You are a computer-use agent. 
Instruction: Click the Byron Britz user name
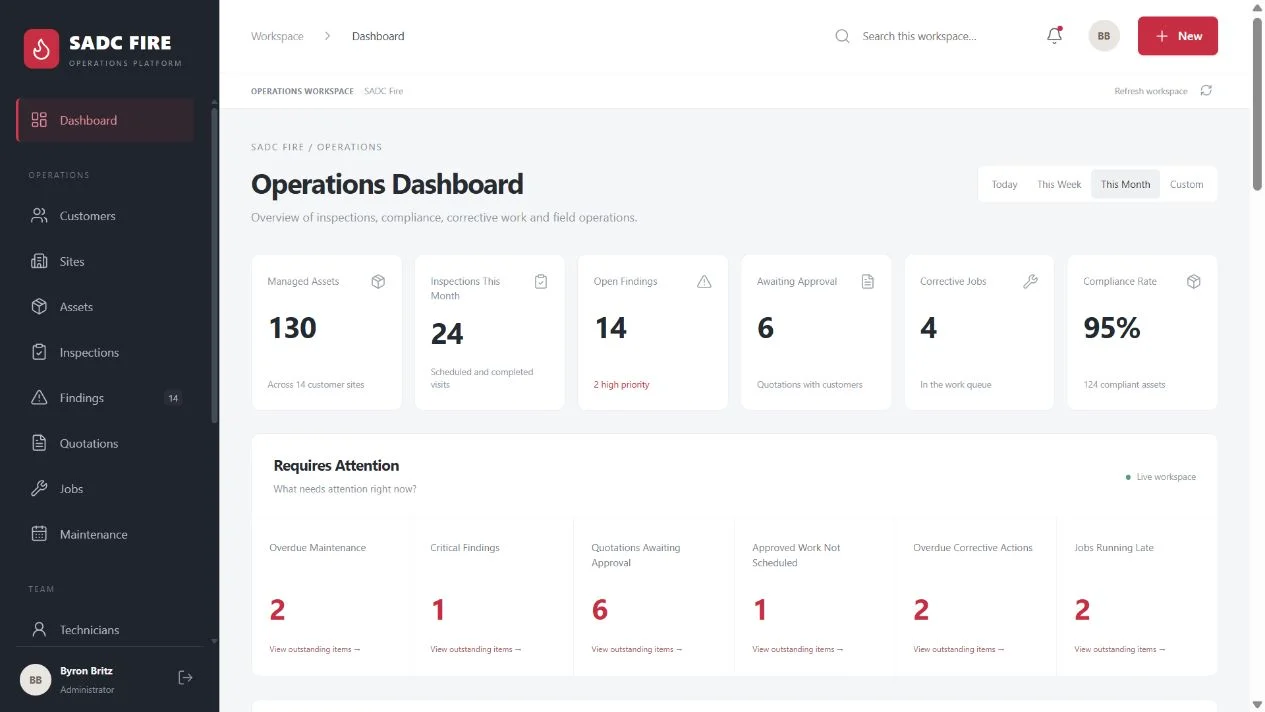click(86, 671)
